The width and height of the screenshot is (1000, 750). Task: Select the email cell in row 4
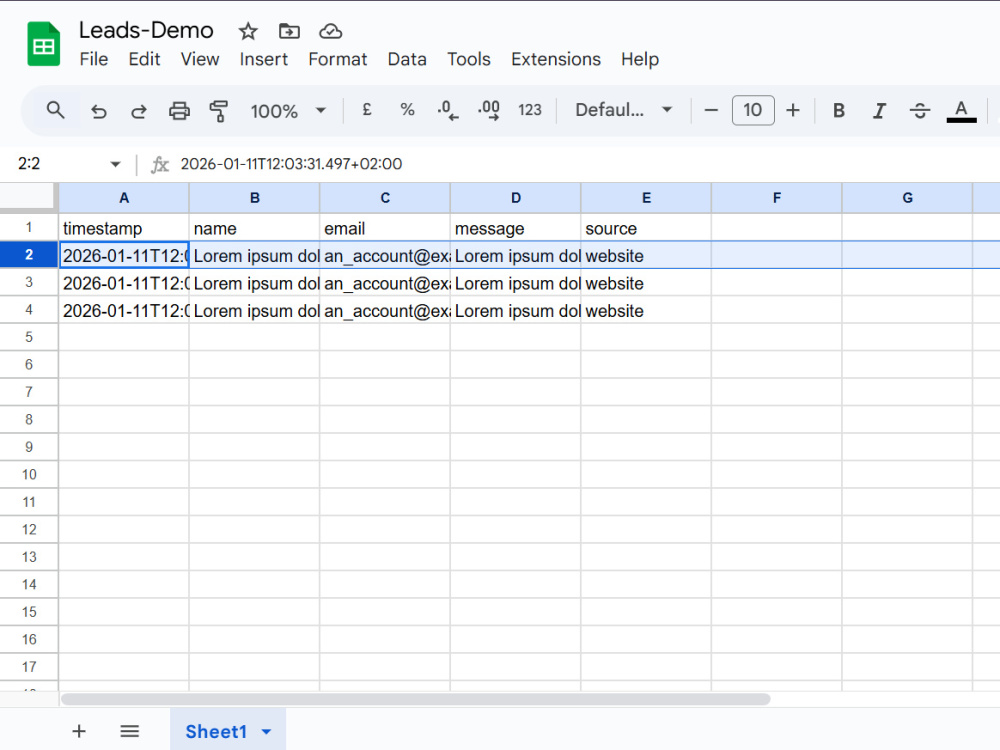[385, 310]
